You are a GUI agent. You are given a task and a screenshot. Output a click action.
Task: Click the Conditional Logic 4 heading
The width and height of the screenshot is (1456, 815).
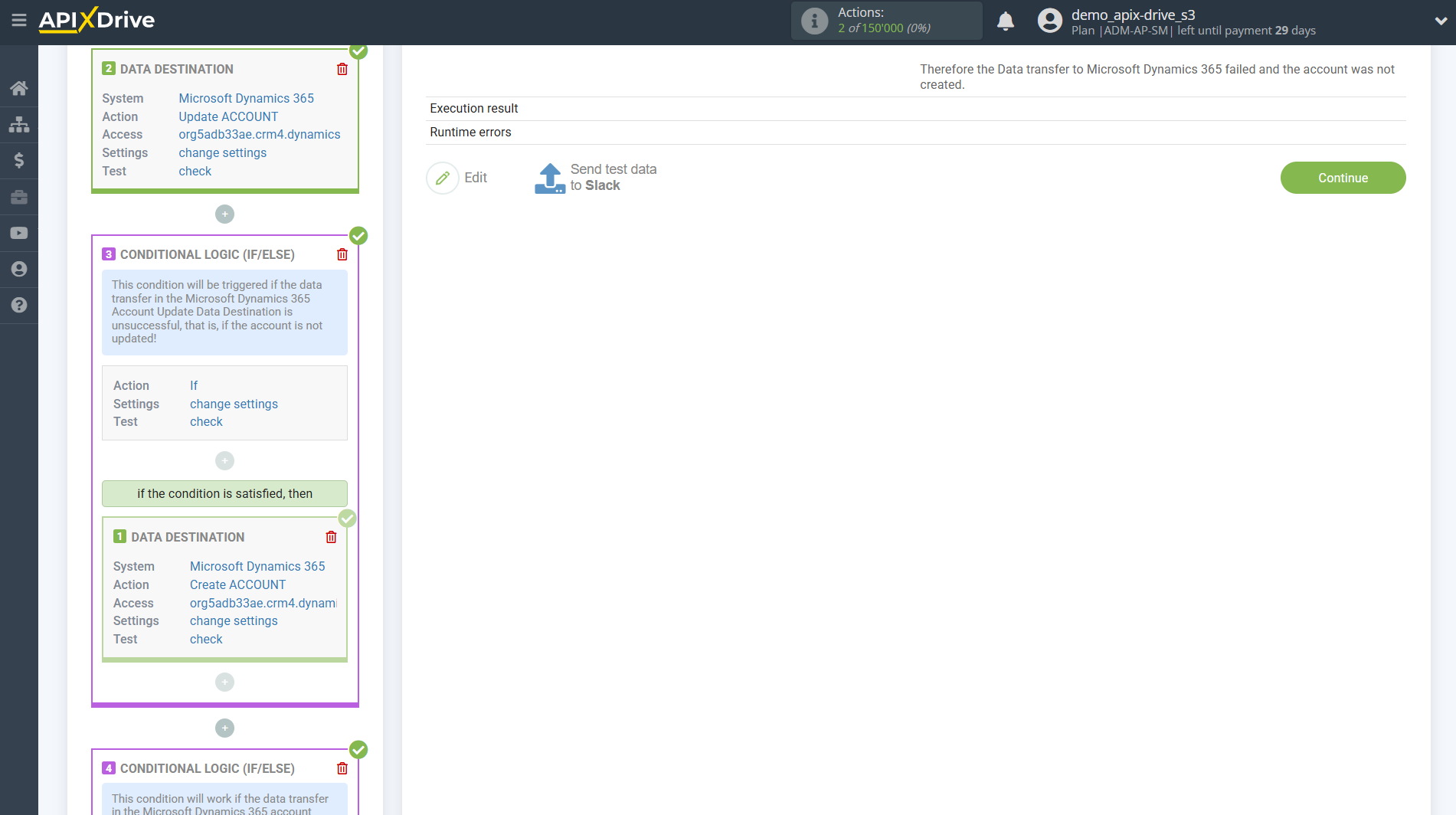click(x=207, y=768)
